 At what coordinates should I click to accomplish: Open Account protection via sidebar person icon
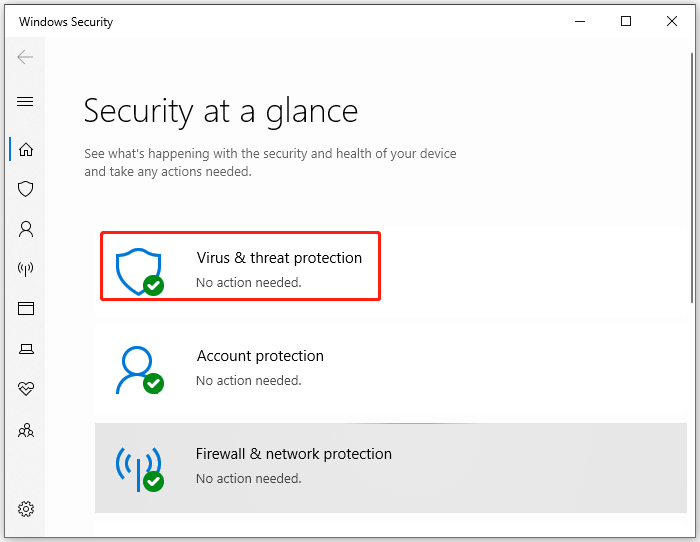click(x=26, y=229)
